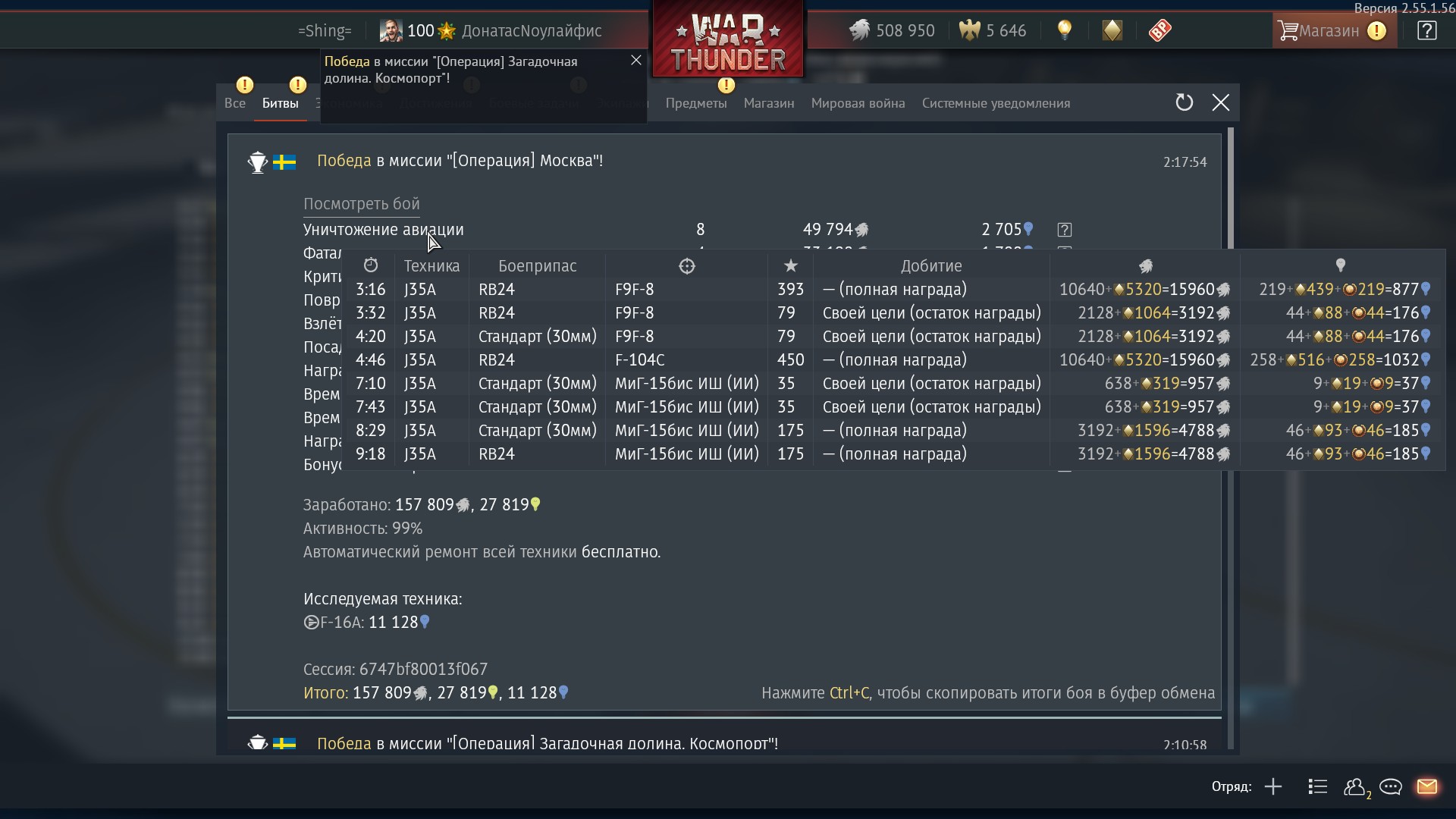Click the lightbulb research points icon
This screenshot has width=1456, height=819.
[1065, 30]
